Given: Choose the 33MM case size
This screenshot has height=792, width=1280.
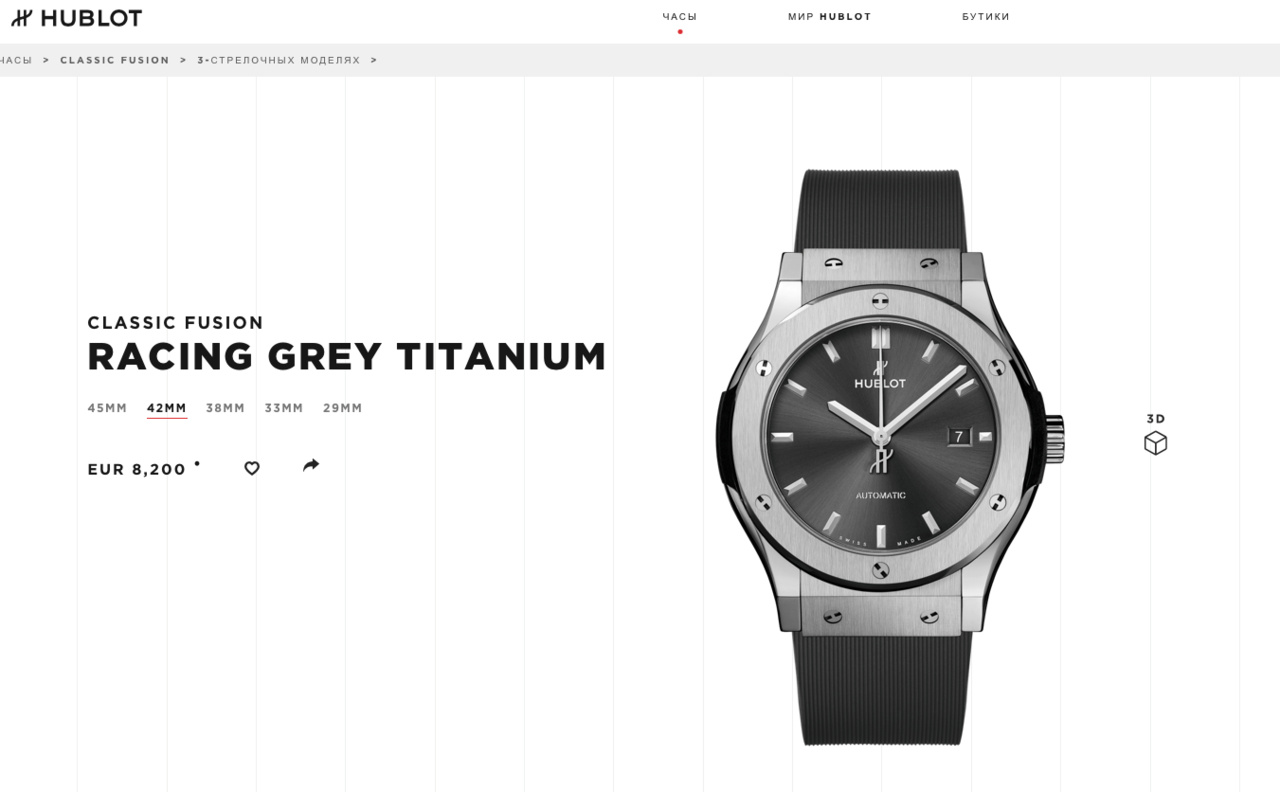Looking at the screenshot, I should [284, 408].
